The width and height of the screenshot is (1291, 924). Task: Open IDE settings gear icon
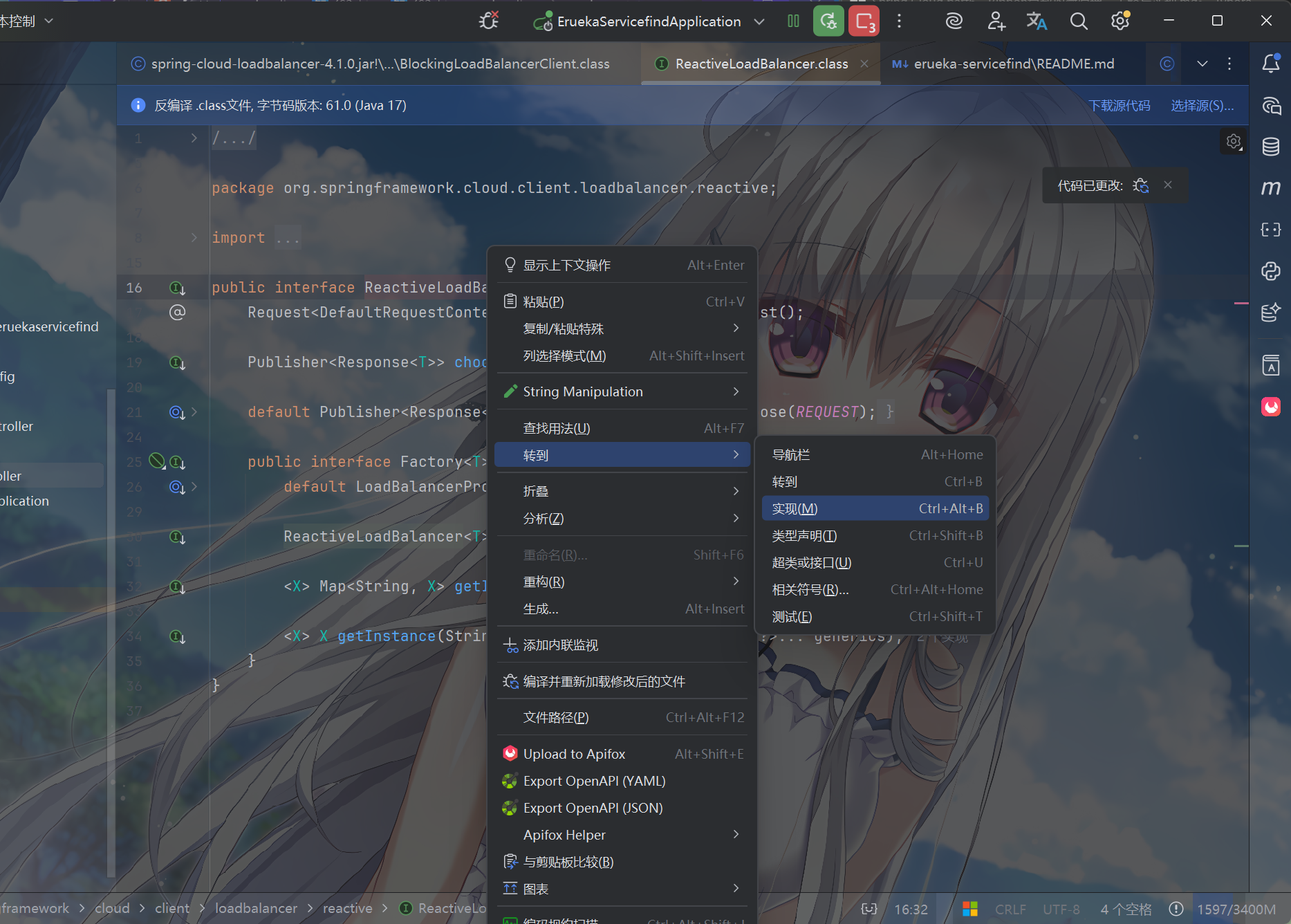click(x=1120, y=21)
